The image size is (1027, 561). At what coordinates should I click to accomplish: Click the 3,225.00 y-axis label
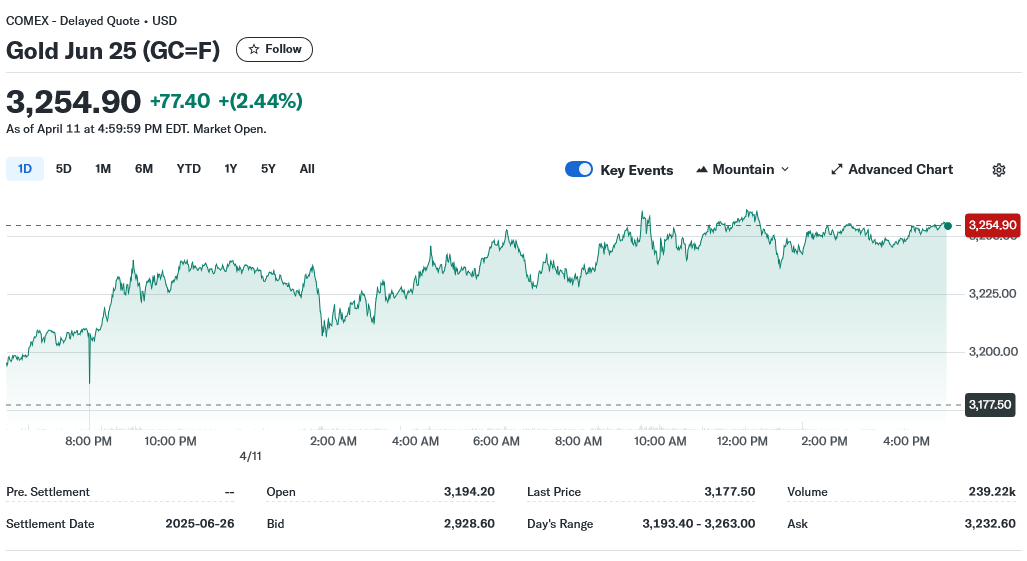993,293
